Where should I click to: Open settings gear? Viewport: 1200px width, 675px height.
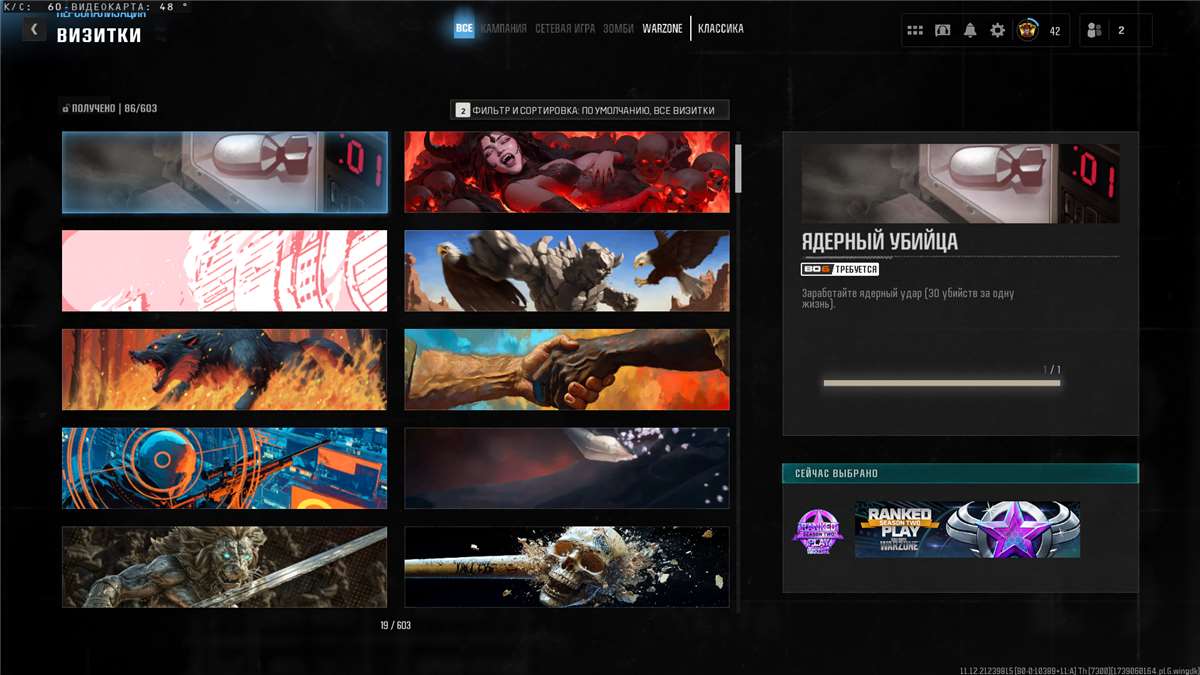tap(997, 31)
